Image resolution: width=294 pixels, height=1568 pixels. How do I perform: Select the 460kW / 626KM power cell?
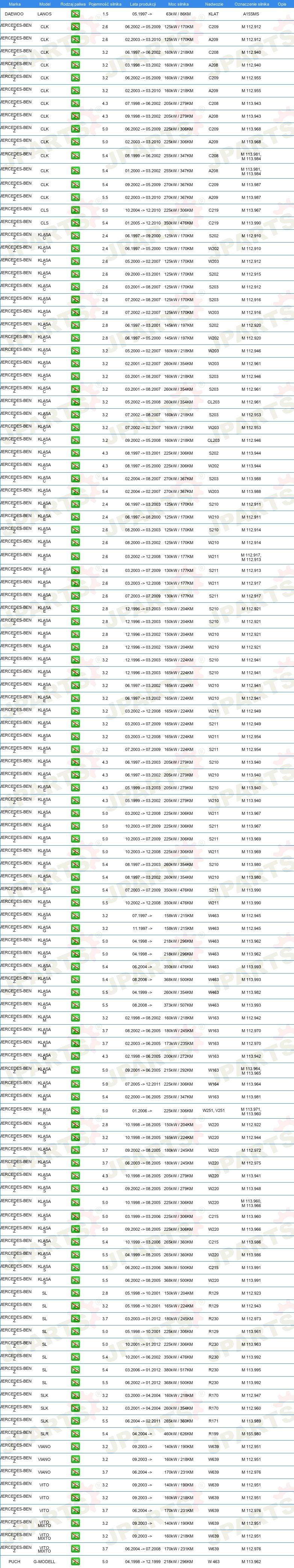pyautogui.click(x=178, y=1433)
